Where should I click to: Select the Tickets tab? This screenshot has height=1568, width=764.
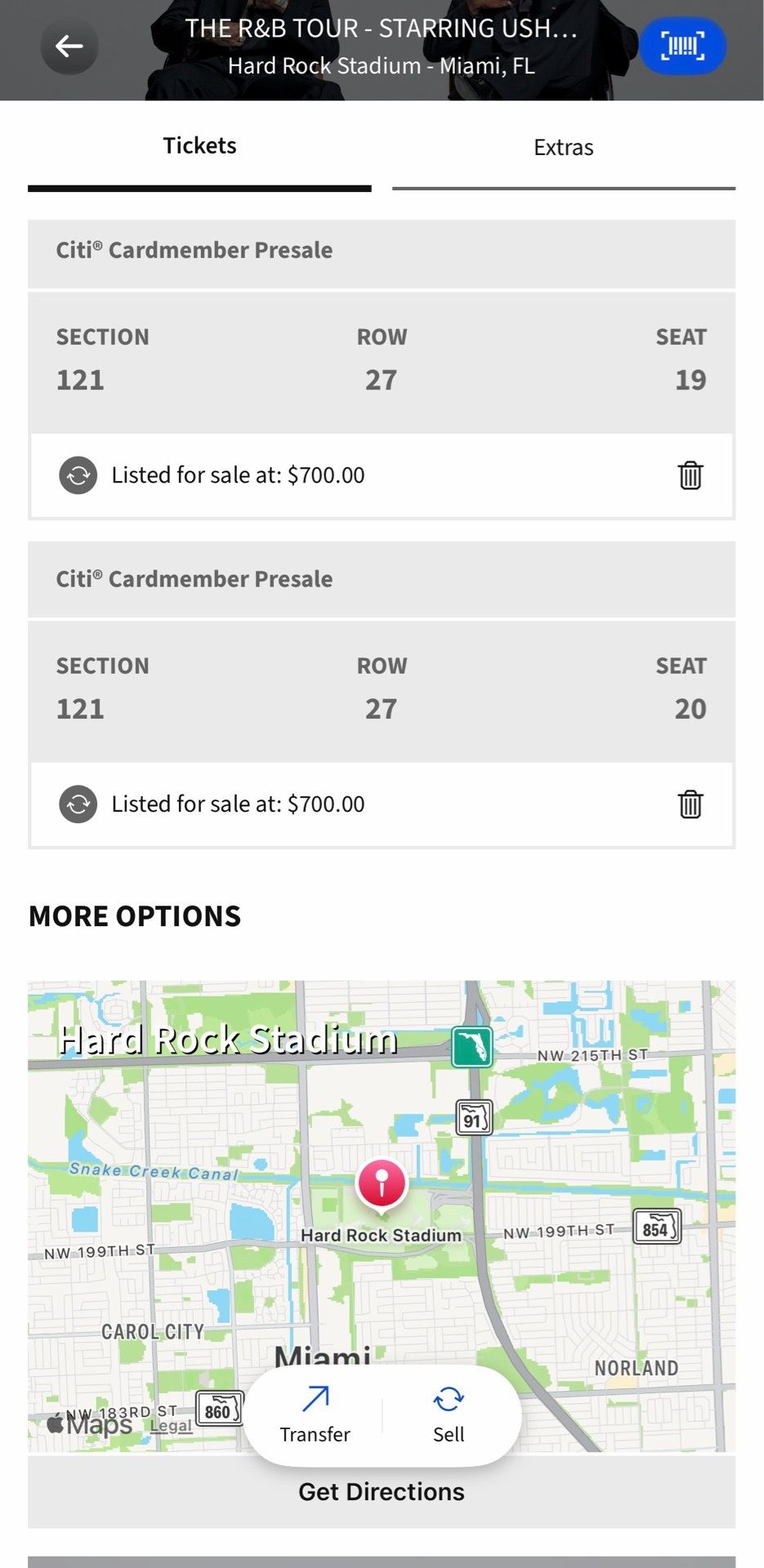(199, 147)
